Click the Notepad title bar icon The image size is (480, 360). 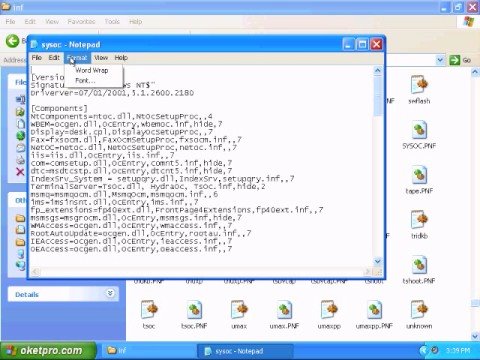tap(34, 44)
